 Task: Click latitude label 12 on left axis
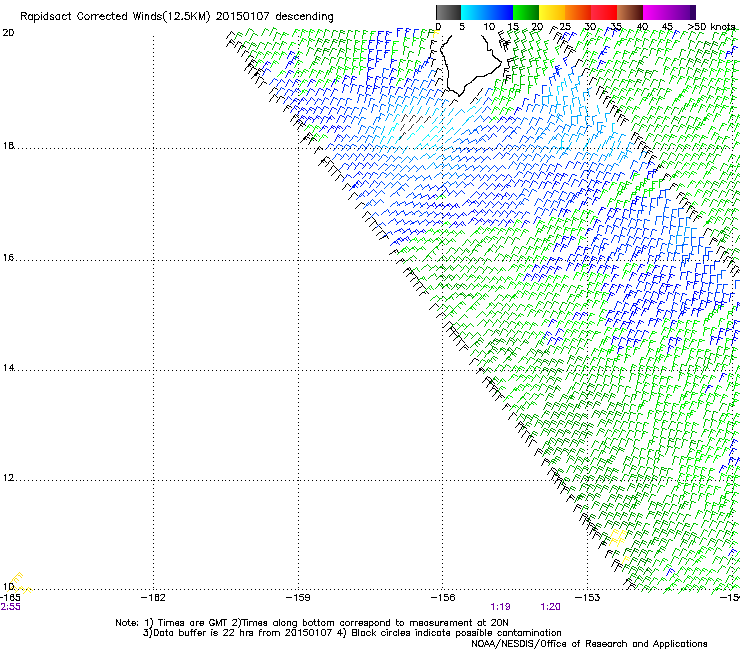point(8,478)
